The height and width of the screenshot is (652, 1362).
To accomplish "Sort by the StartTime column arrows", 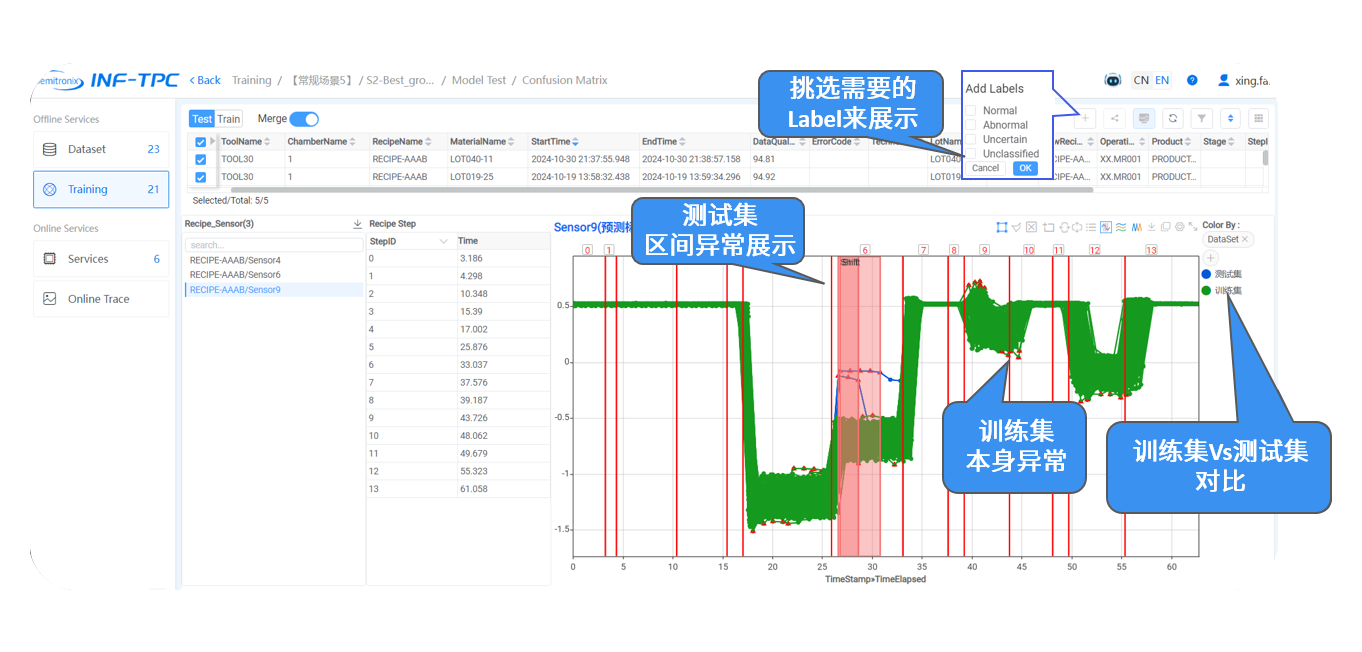I will coord(575,142).
